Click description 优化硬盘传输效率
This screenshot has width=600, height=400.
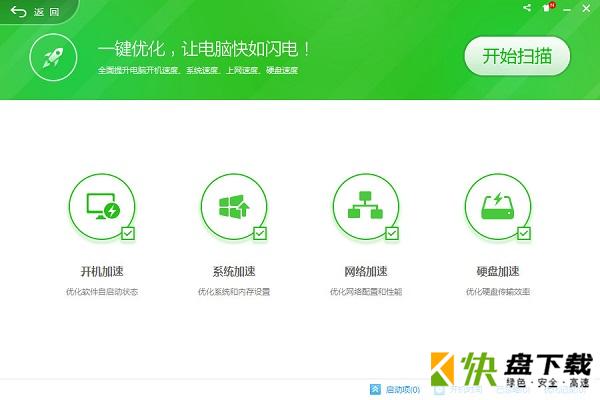click(x=498, y=292)
